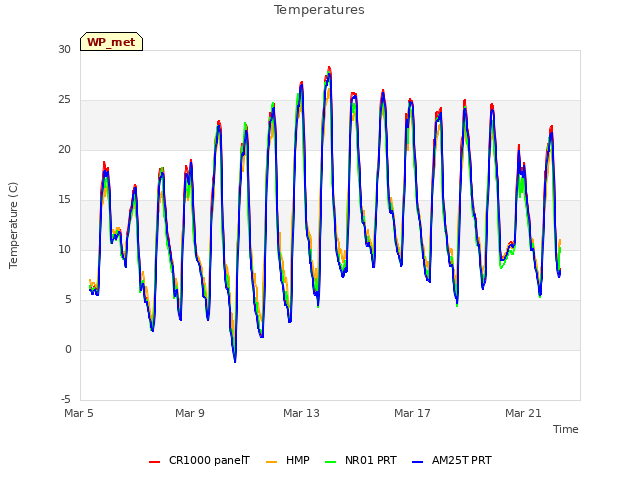Click the Mar 21 x-axis label

coord(523,413)
